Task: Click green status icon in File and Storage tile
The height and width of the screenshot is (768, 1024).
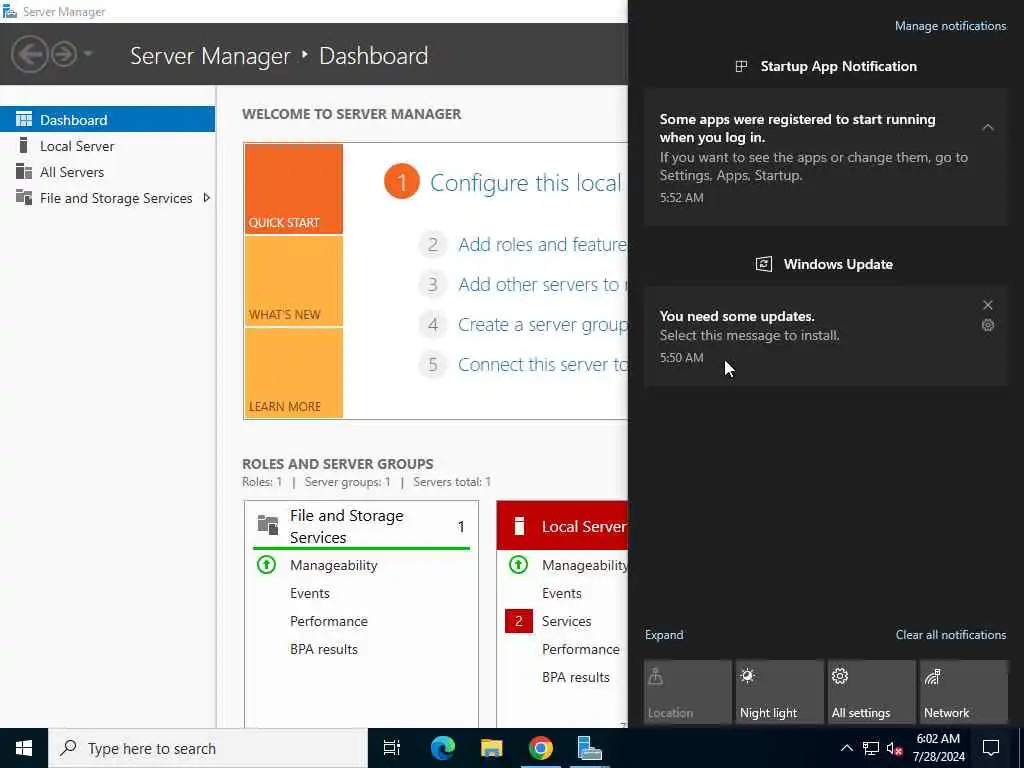Action: (x=266, y=564)
